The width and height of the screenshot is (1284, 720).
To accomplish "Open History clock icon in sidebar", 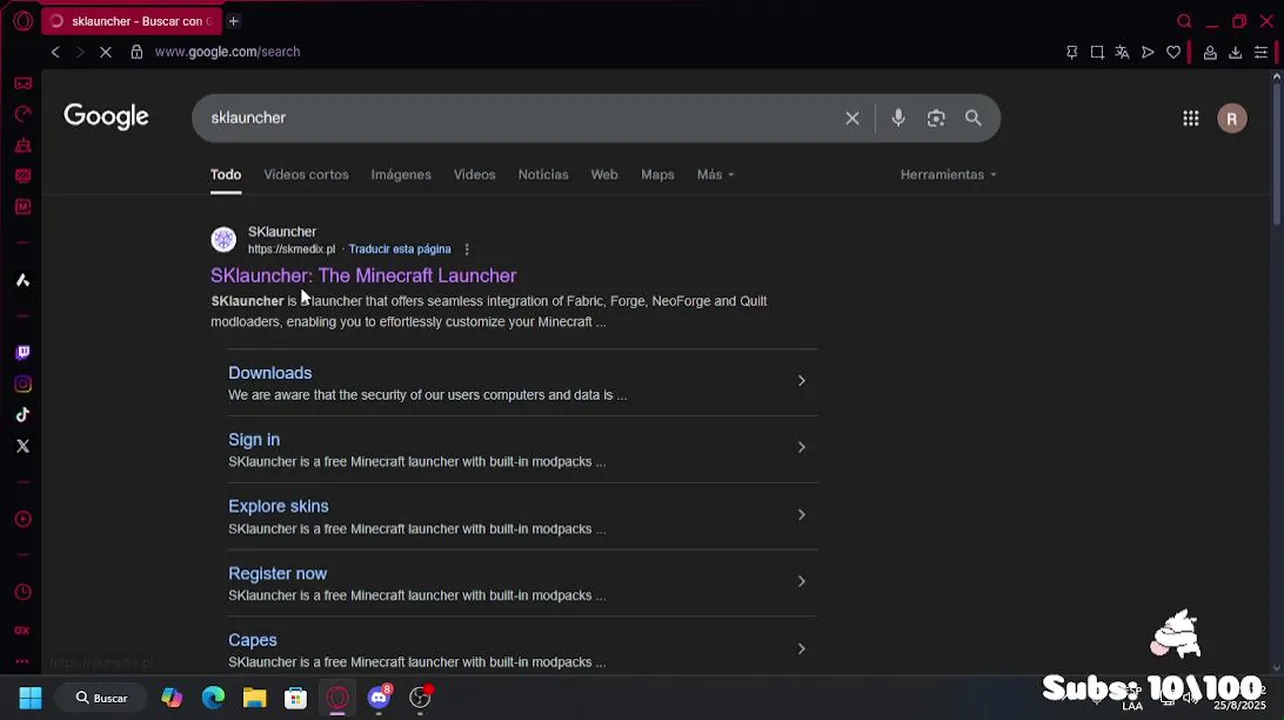I will pyautogui.click(x=23, y=592).
